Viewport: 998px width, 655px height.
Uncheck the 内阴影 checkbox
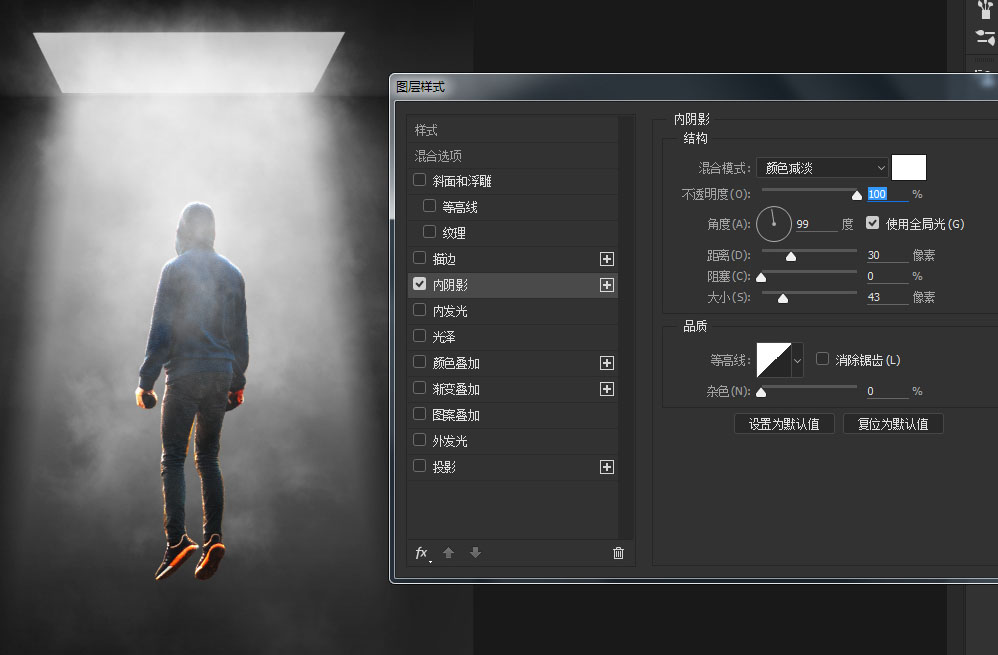(419, 284)
